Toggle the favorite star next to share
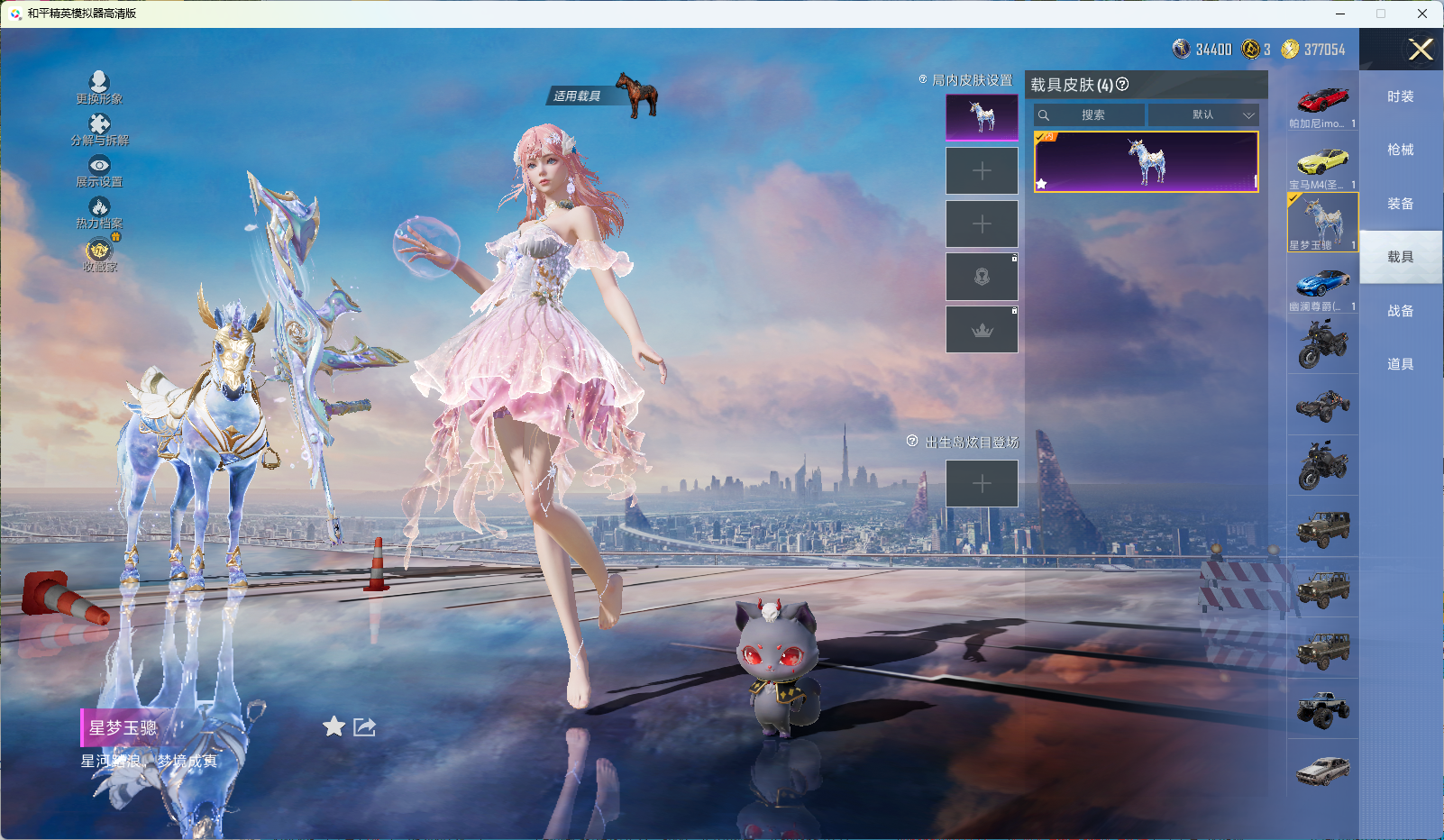1444x840 pixels. coord(334,726)
